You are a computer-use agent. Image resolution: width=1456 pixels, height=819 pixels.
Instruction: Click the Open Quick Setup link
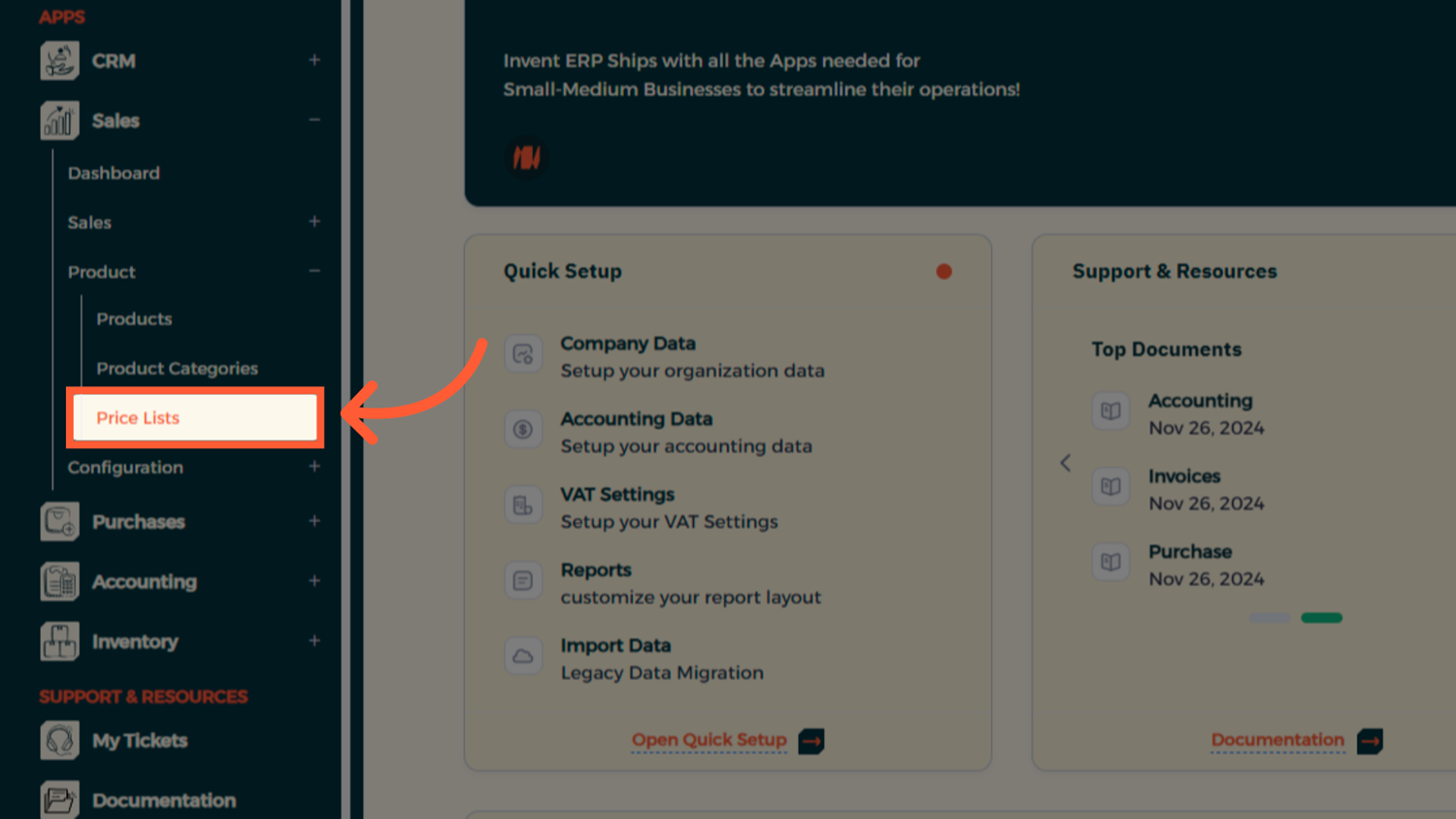point(709,740)
